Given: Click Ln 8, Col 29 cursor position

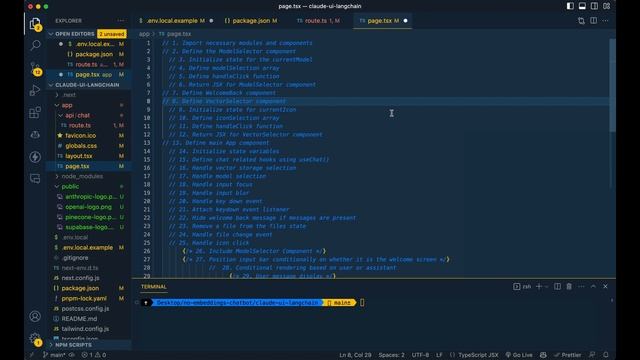Looking at the screenshot, I should click(355, 355).
